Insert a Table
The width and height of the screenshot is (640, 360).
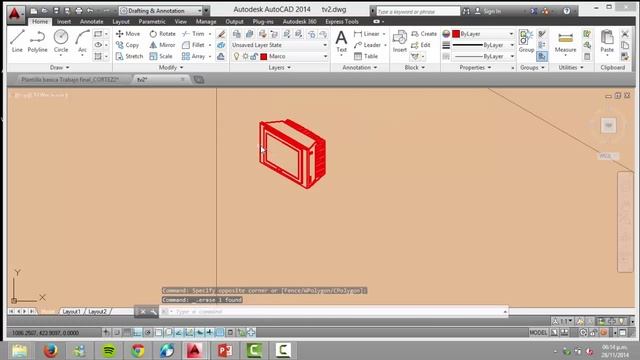pyautogui.click(x=366, y=56)
